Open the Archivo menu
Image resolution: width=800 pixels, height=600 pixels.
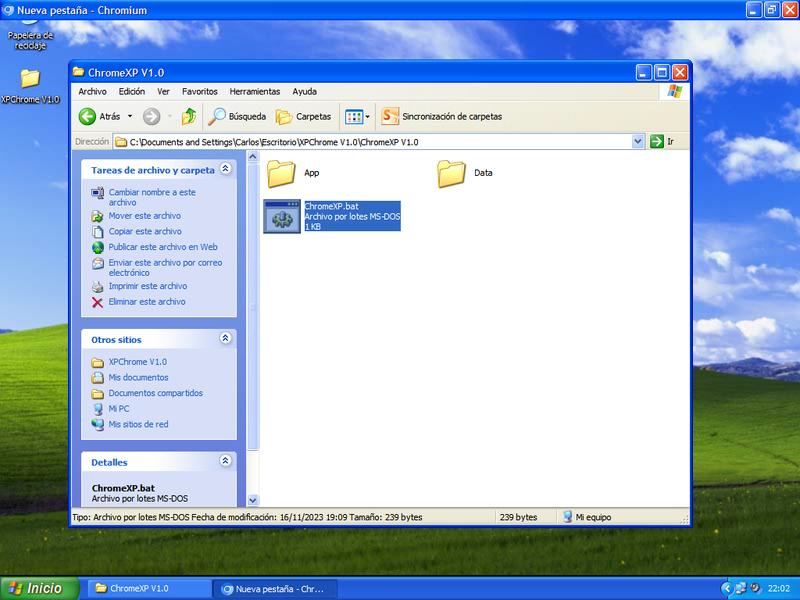click(x=92, y=91)
